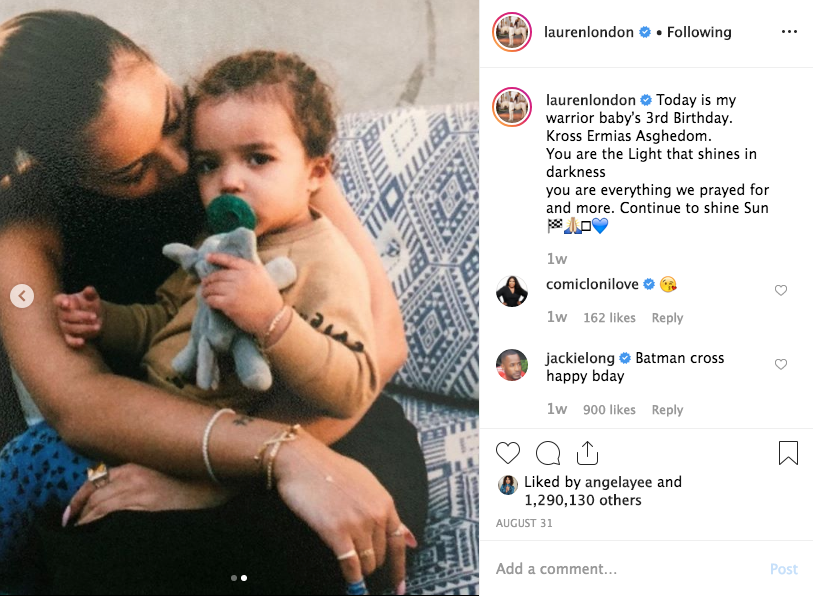Open jackielong's avatar thumbnail
The width and height of the screenshot is (813, 596).
coord(512,365)
